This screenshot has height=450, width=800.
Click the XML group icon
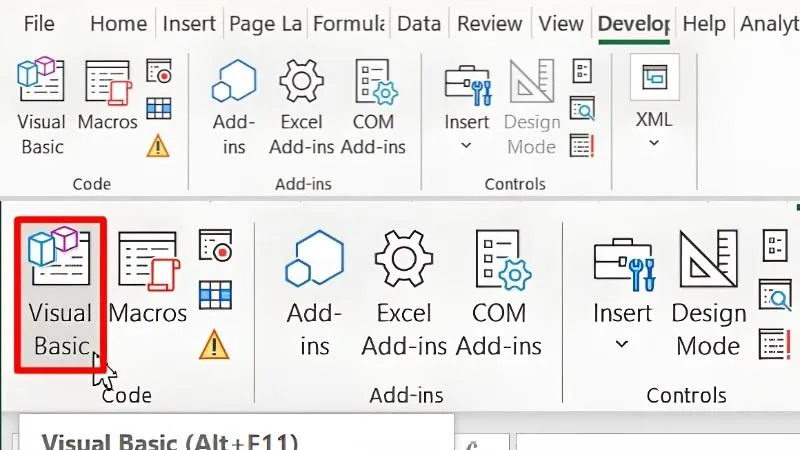click(655, 78)
